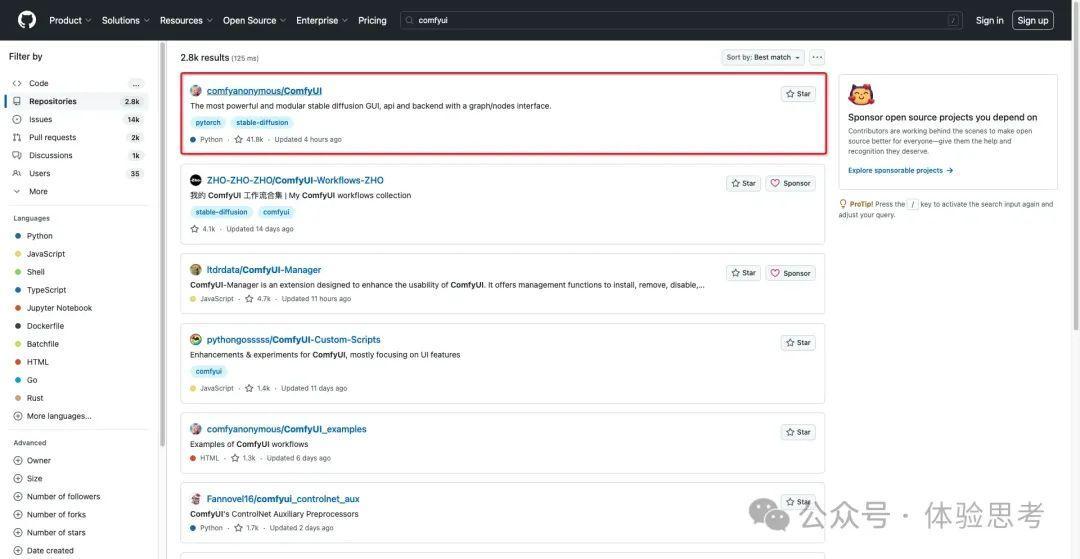The width and height of the screenshot is (1080, 559).
Task: Open pythongosssss/ComfyUI-Custom-Scripts repository
Action: pyautogui.click(x=293, y=339)
